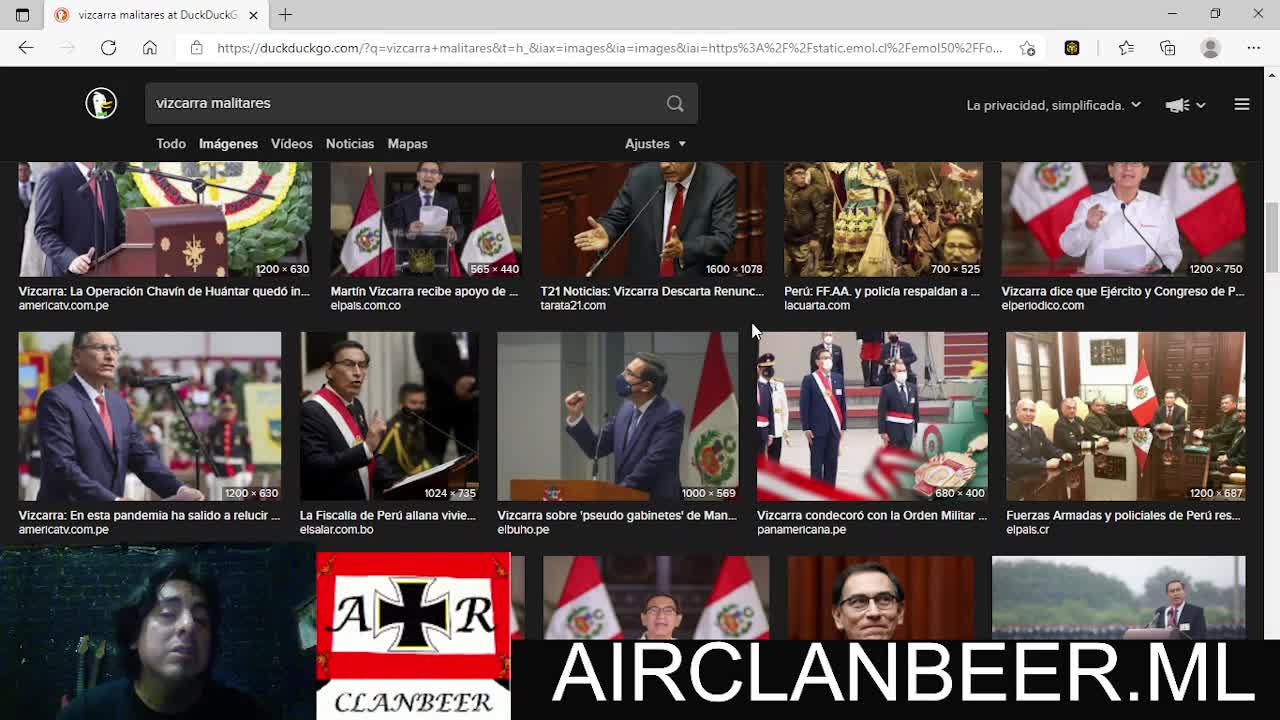
Task: Click the search magnifier icon
Action: pos(675,103)
